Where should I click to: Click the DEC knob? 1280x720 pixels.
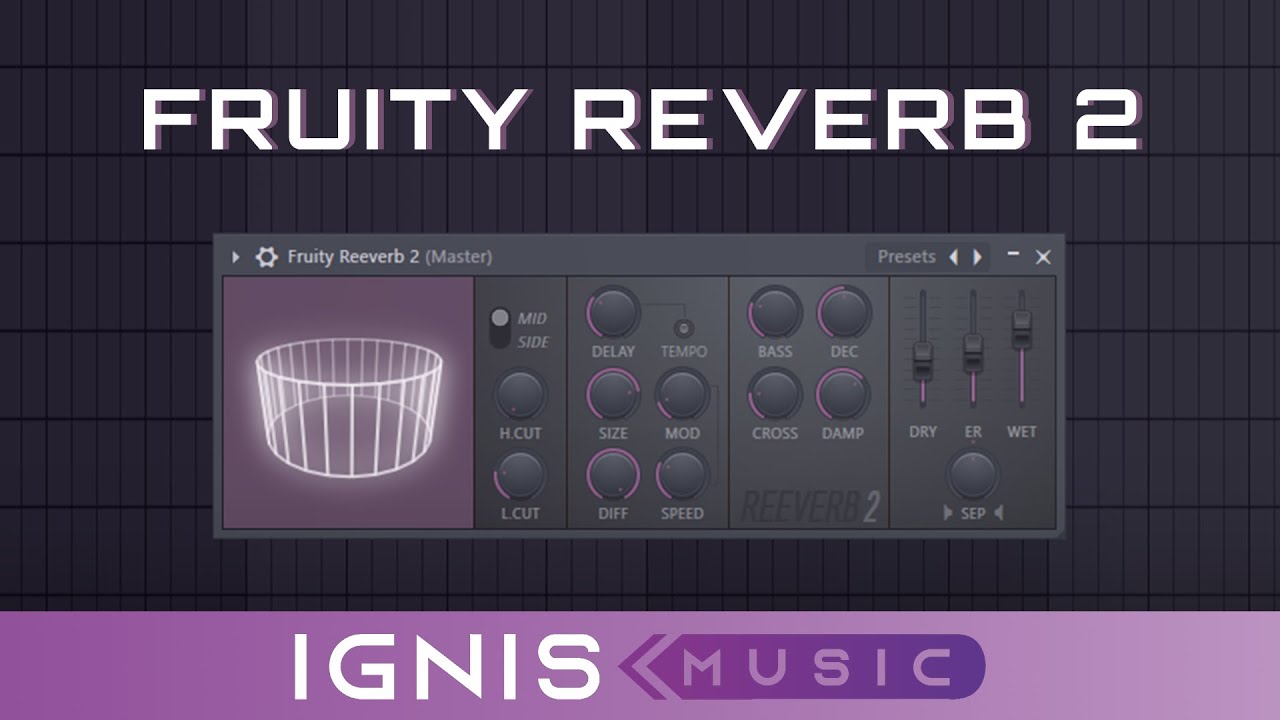pos(843,312)
